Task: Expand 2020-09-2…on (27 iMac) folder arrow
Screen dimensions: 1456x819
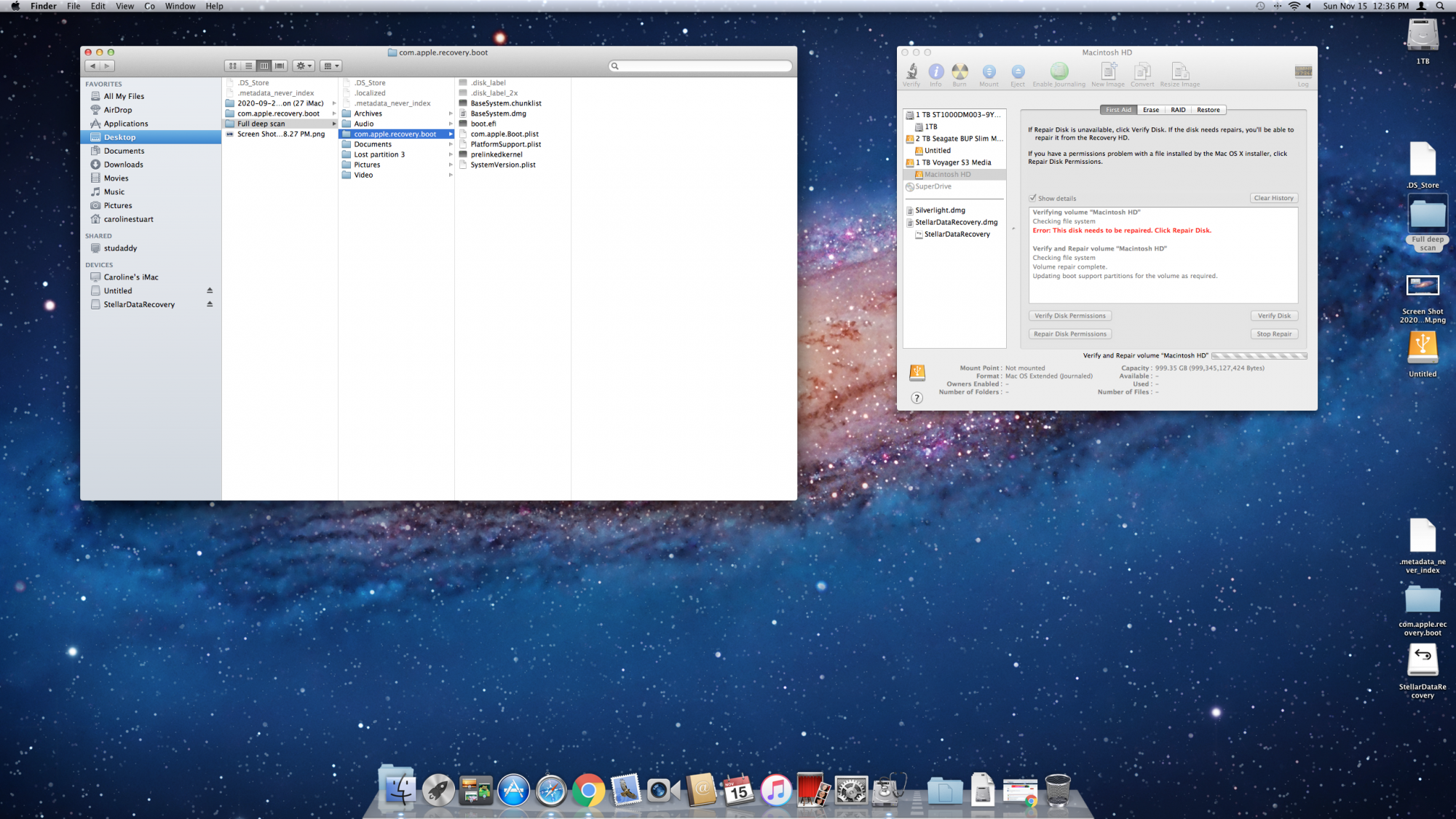Action: pos(334,103)
